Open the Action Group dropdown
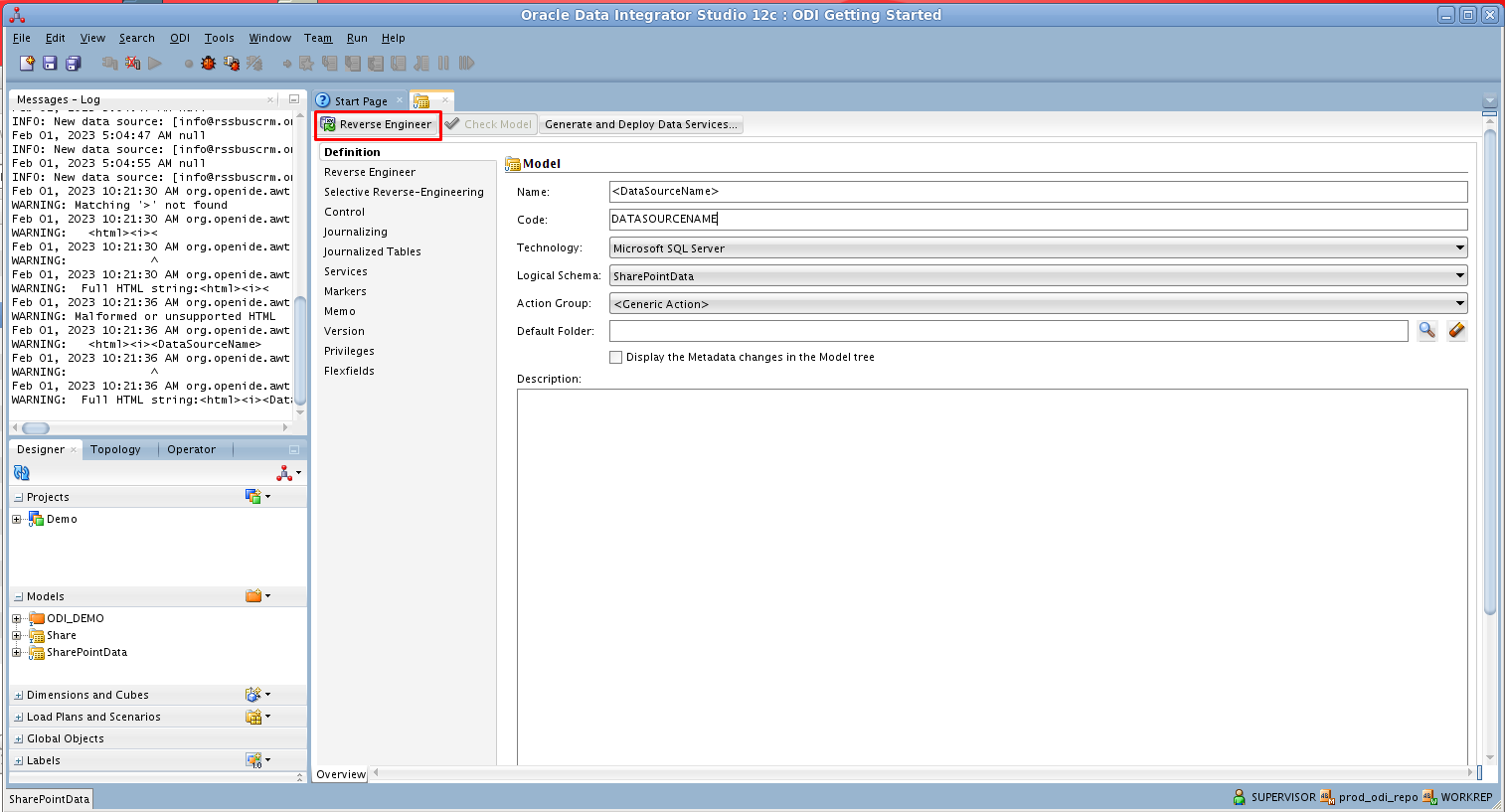 pos(1038,303)
